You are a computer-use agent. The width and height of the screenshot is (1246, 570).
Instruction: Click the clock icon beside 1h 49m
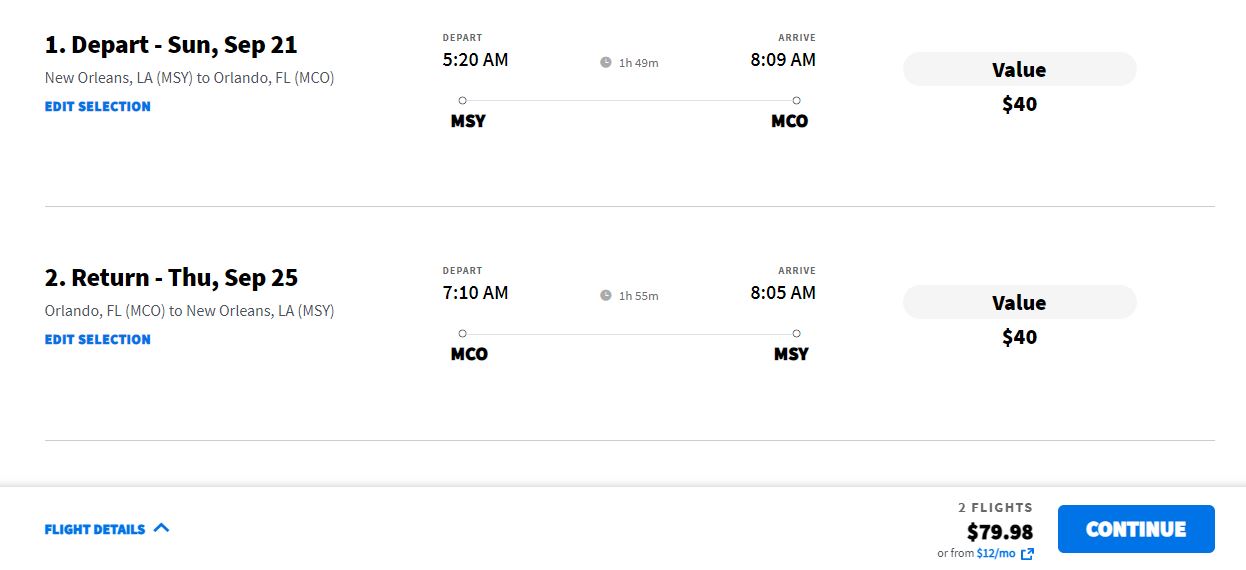[606, 62]
